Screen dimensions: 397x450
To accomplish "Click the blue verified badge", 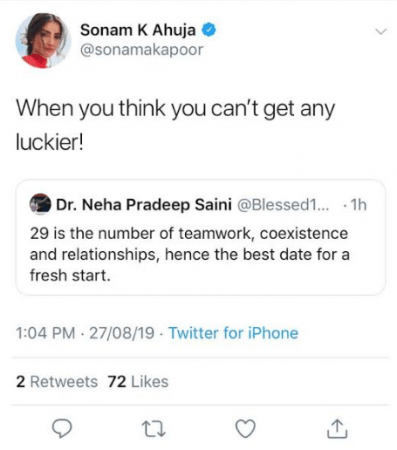I will 209,30.
